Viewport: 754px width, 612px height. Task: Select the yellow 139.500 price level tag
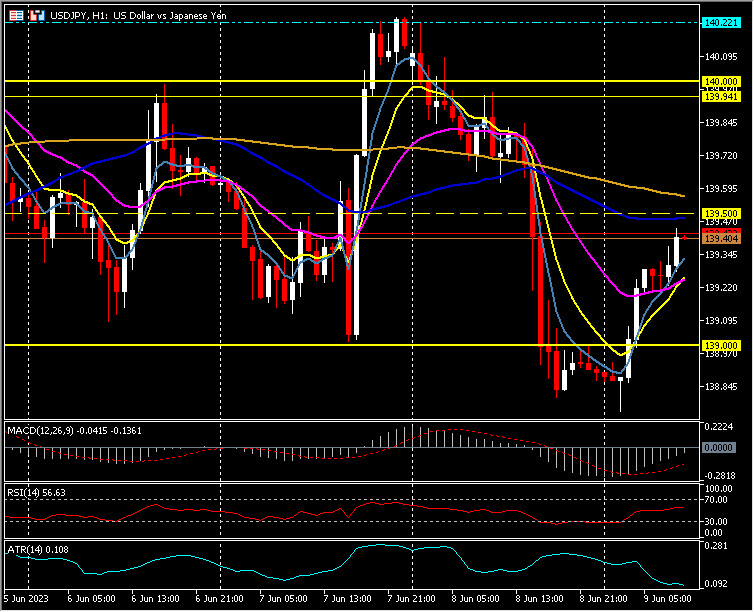click(720, 214)
